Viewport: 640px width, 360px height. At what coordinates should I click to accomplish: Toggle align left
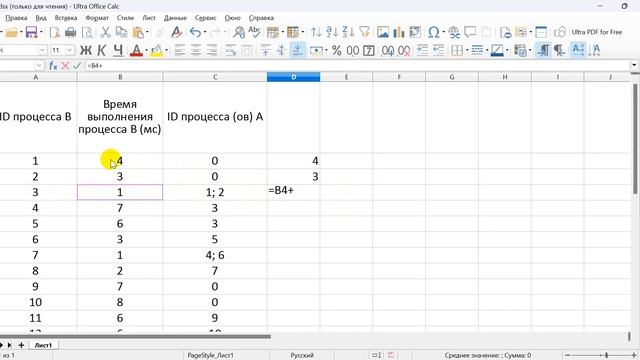[179, 50]
